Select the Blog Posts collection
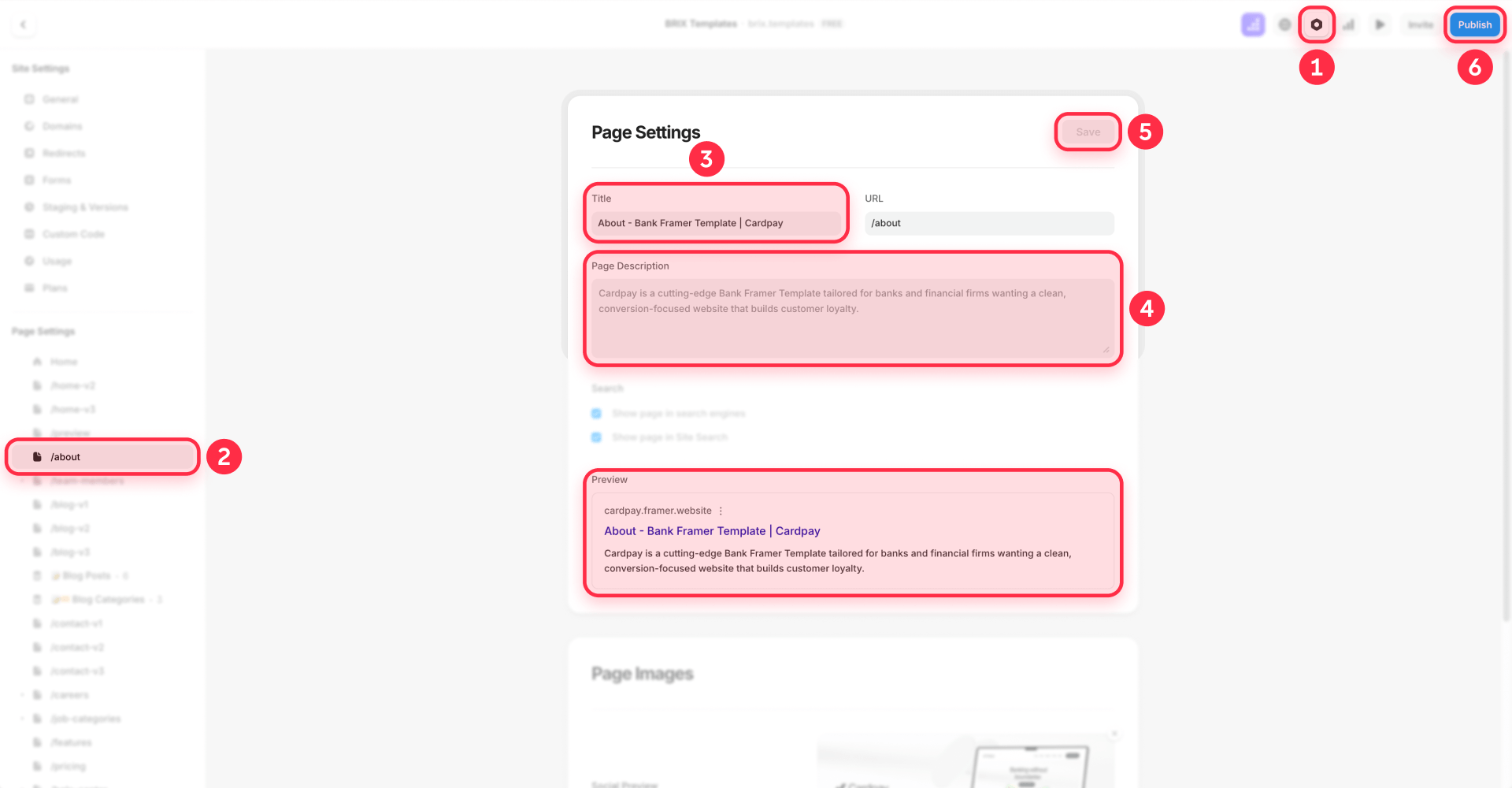The width and height of the screenshot is (1512, 788). coord(89,576)
